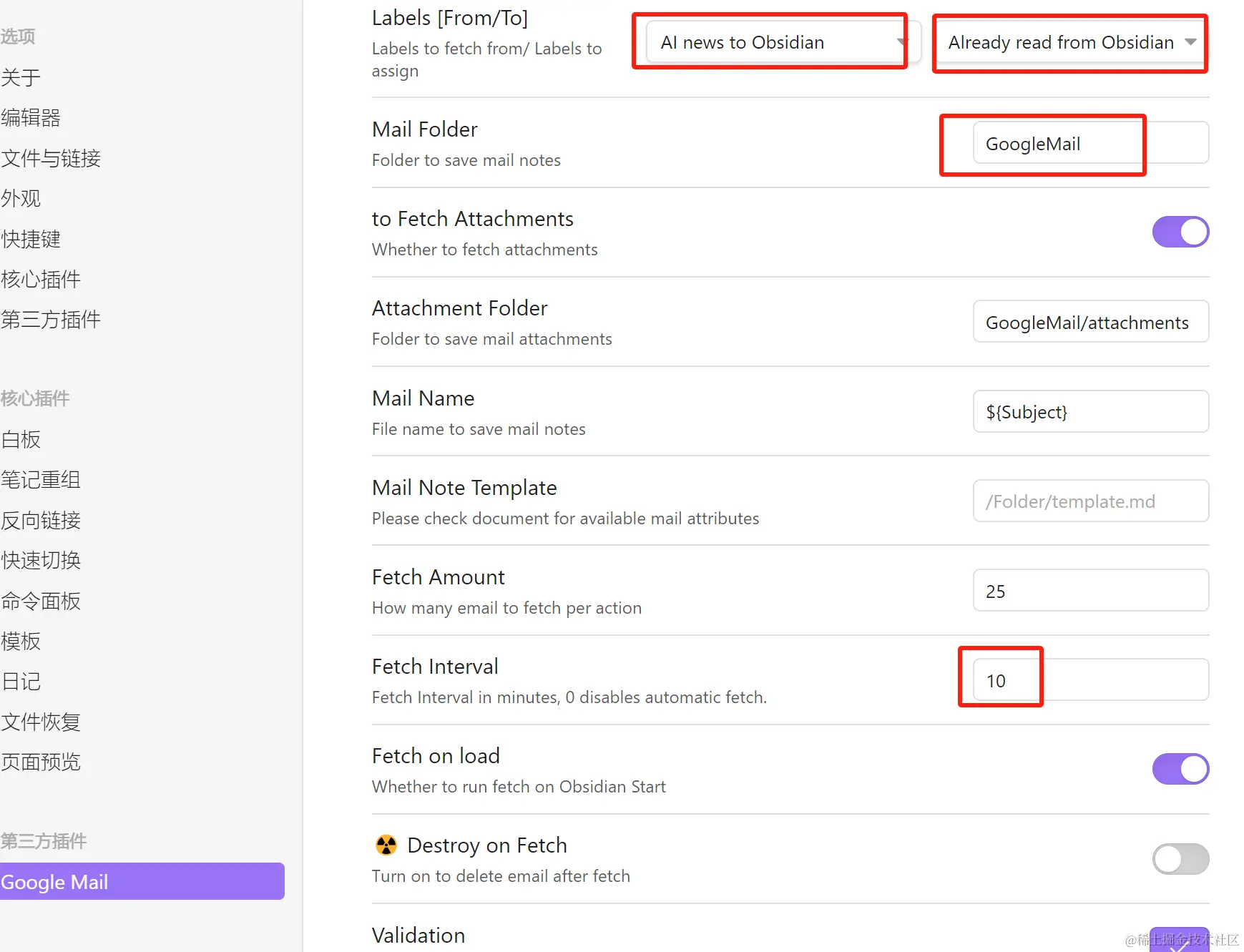Click 'Please check document for available mail attributes'

pos(566,519)
